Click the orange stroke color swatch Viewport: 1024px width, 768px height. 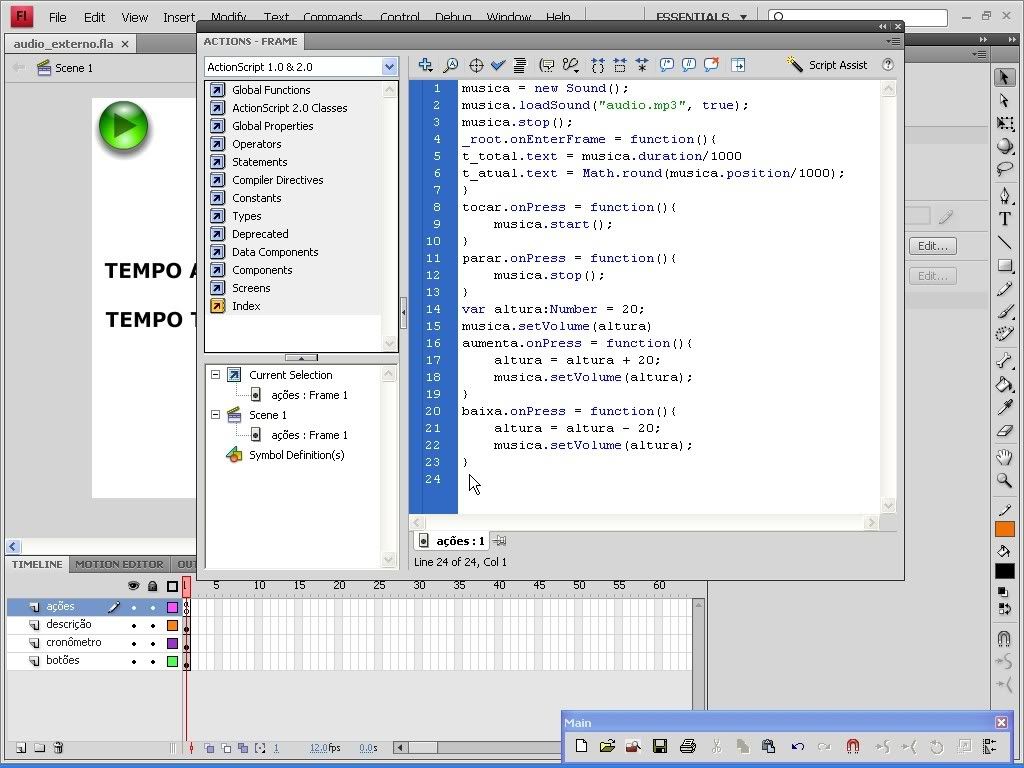tap(1005, 530)
